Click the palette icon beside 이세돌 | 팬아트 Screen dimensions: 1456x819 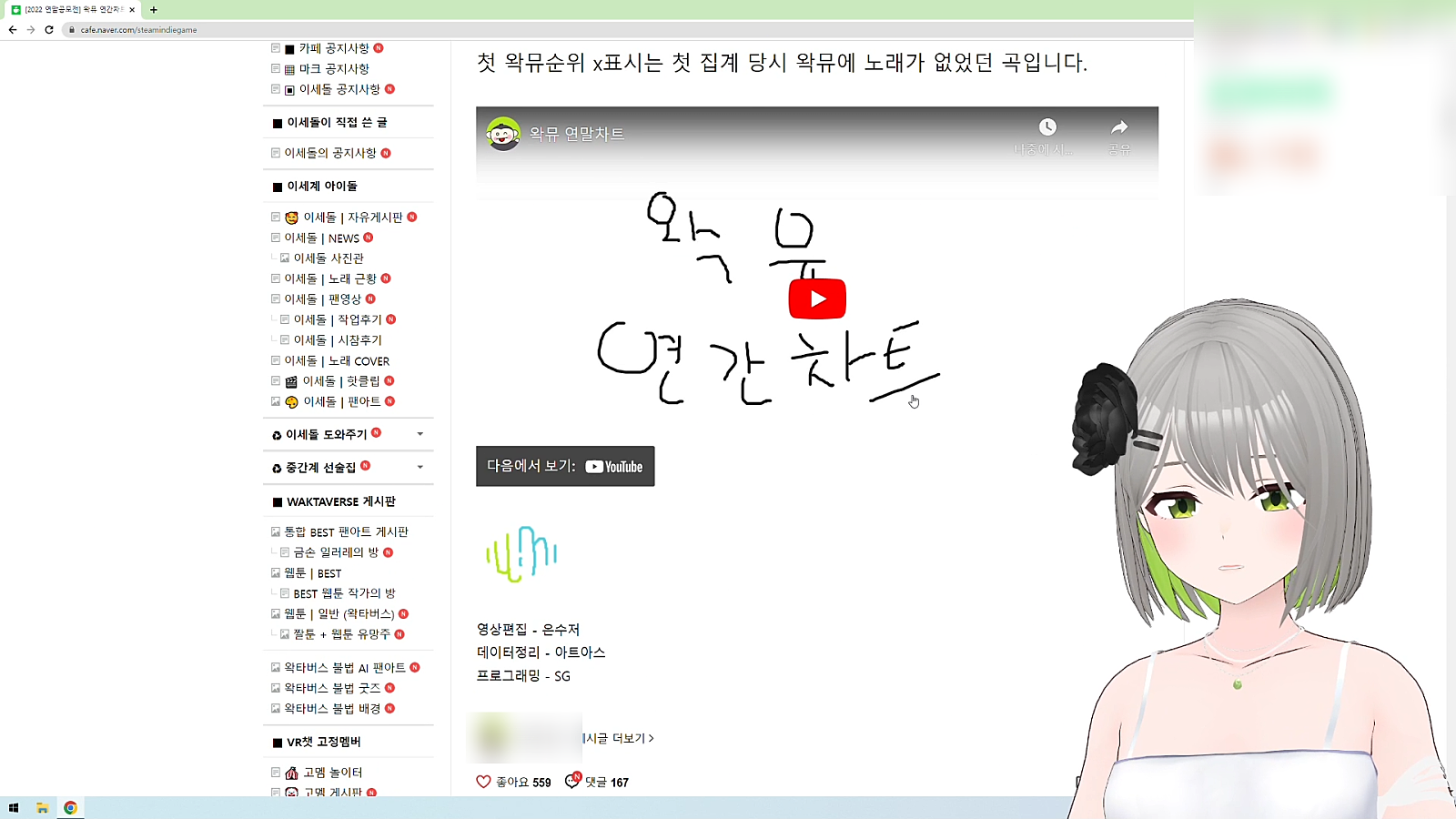(x=291, y=401)
